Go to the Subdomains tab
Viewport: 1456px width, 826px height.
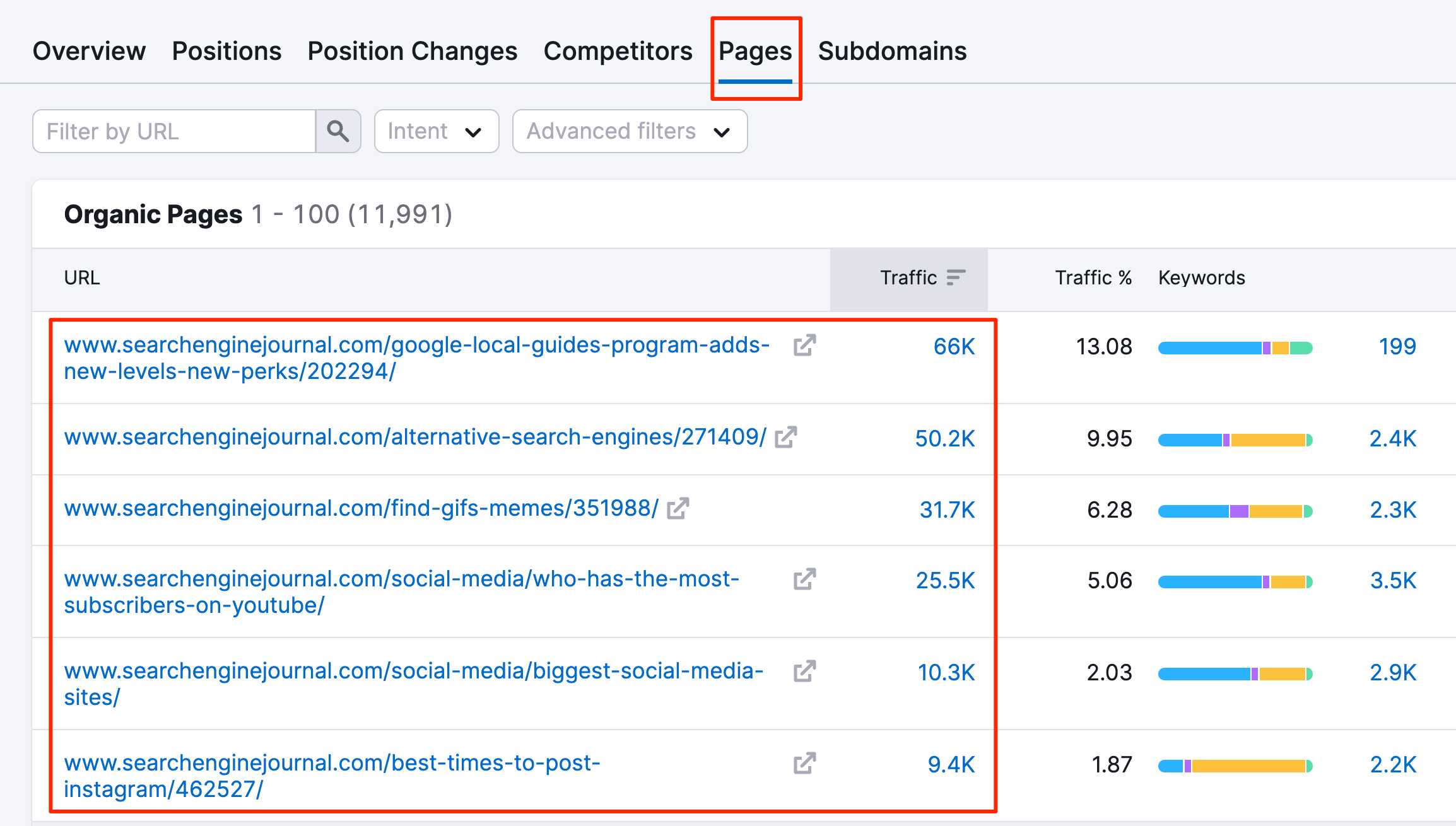click(892, 51)
